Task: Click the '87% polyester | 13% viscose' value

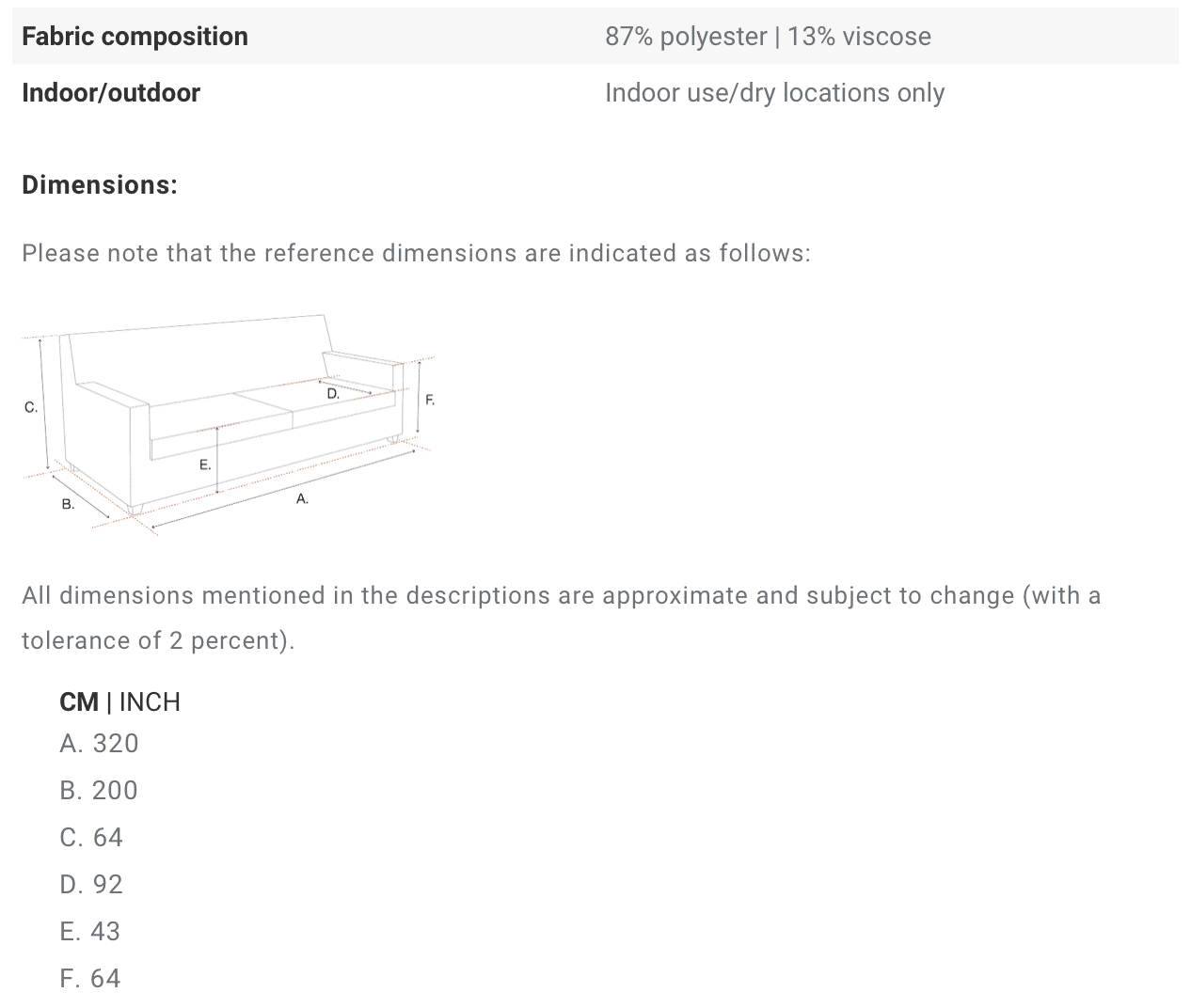Action: (768, 37)
